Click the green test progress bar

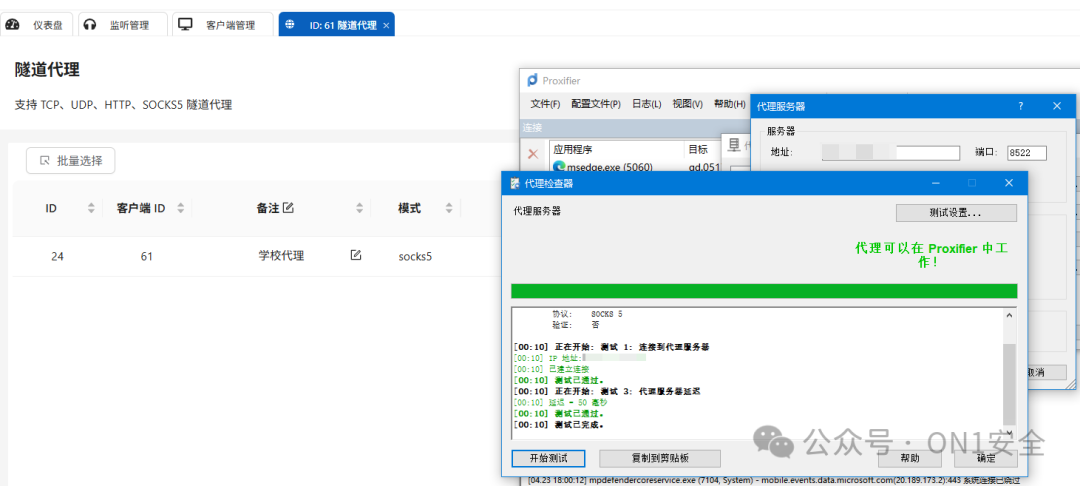coord(764,291)
